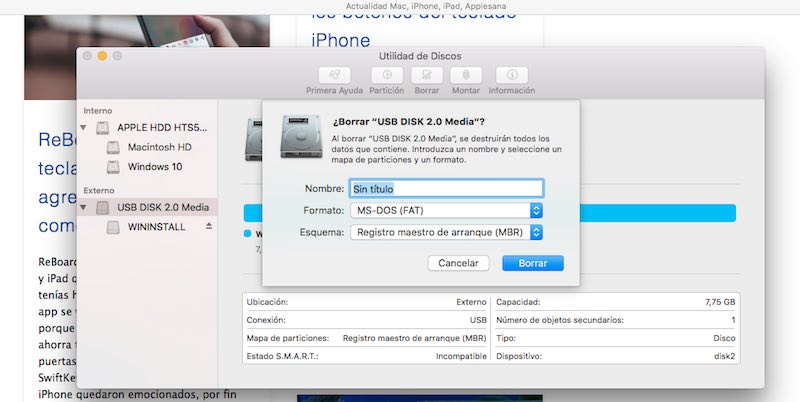This screenshot has height=402, width=800.
Task: Click the Cancelar button
Action: pos(458,263)
